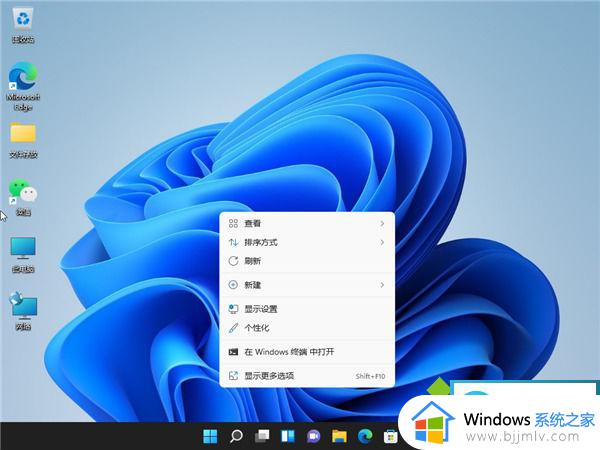
Task: Click the plus-circle icon beside 新建
Action: (x=233, y=285)
